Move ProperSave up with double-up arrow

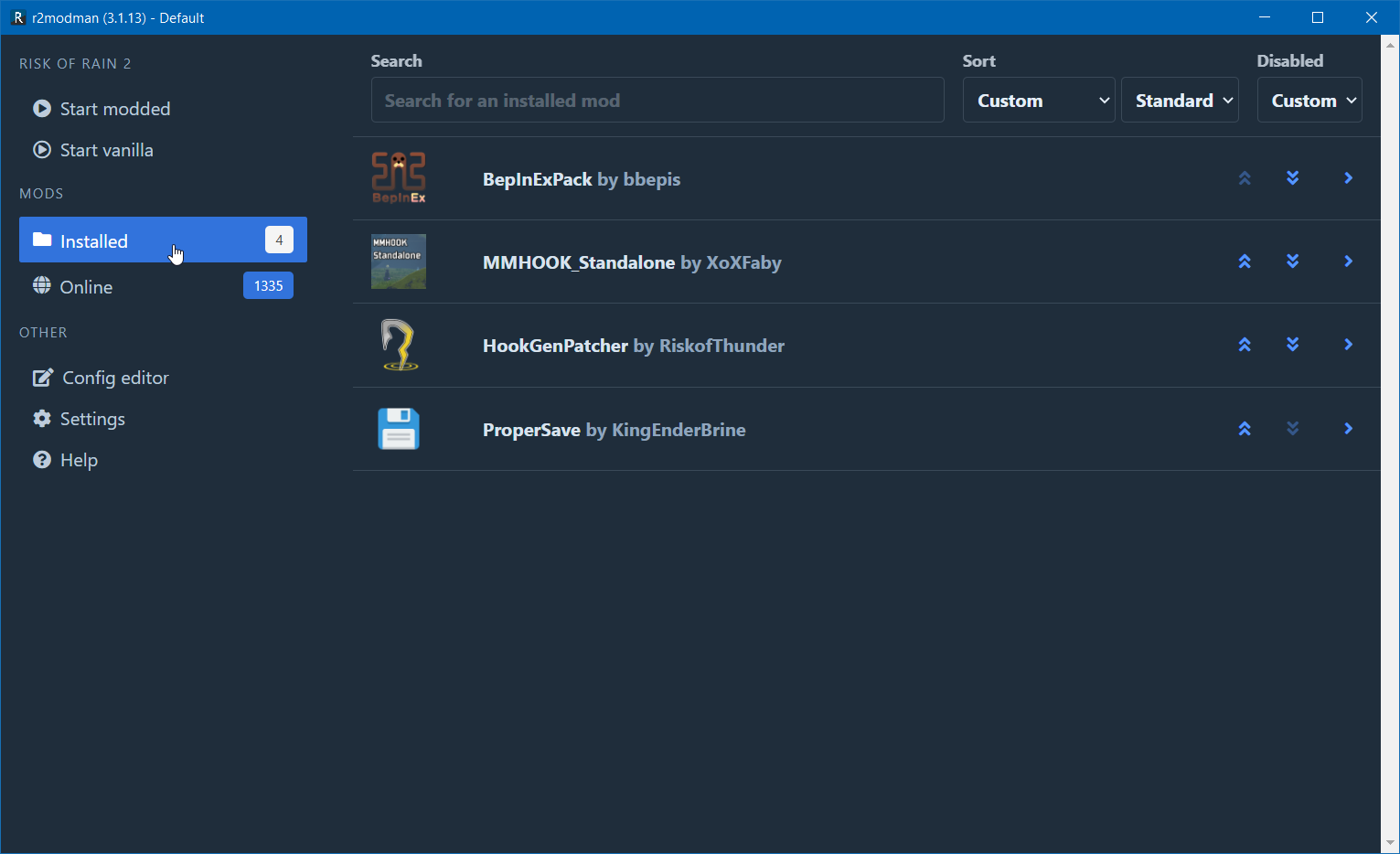1245,429
